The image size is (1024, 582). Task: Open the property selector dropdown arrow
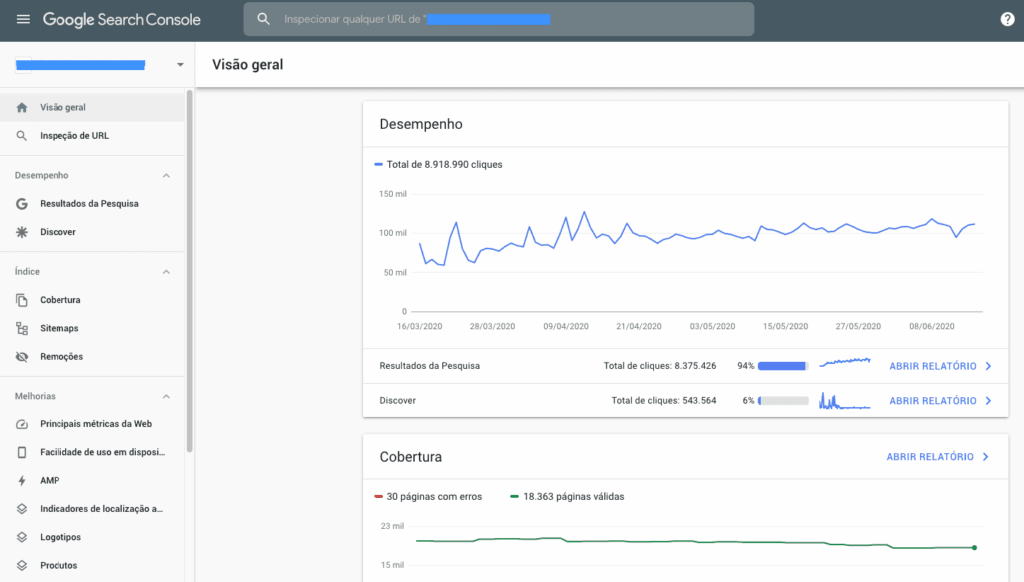(x=180, y=65)
